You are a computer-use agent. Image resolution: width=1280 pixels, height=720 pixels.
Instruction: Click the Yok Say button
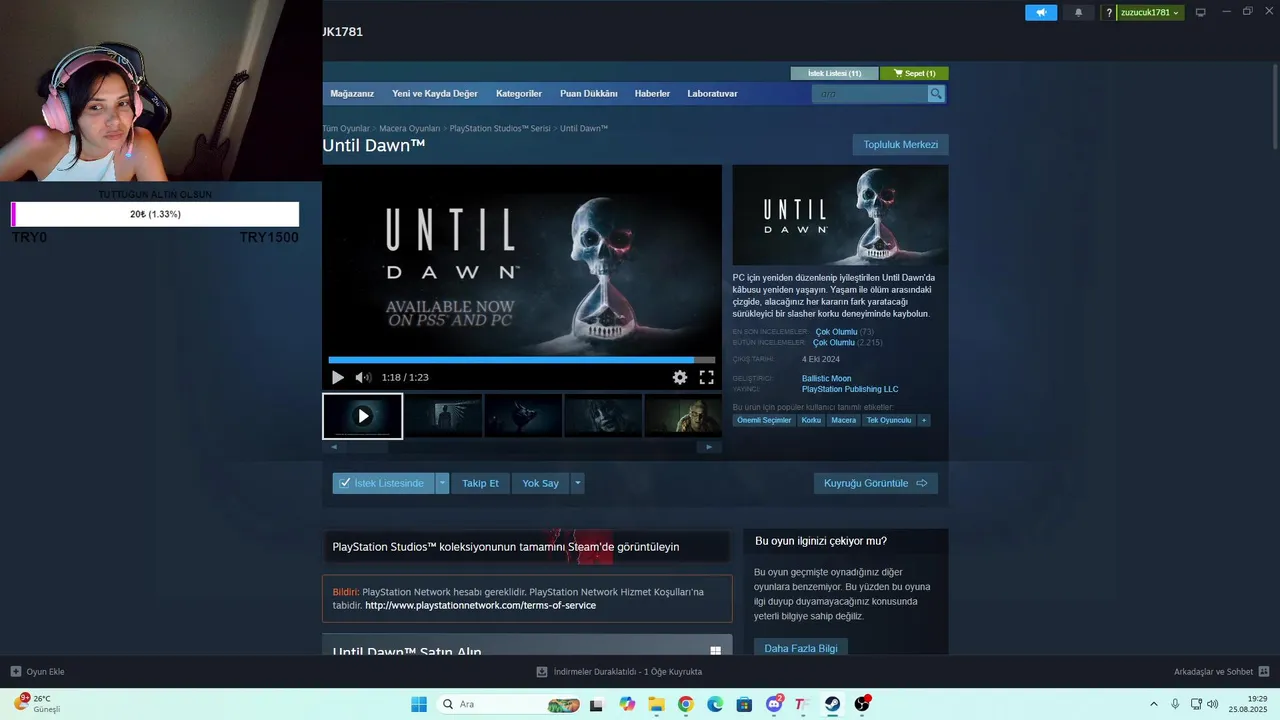coord(540,483)
